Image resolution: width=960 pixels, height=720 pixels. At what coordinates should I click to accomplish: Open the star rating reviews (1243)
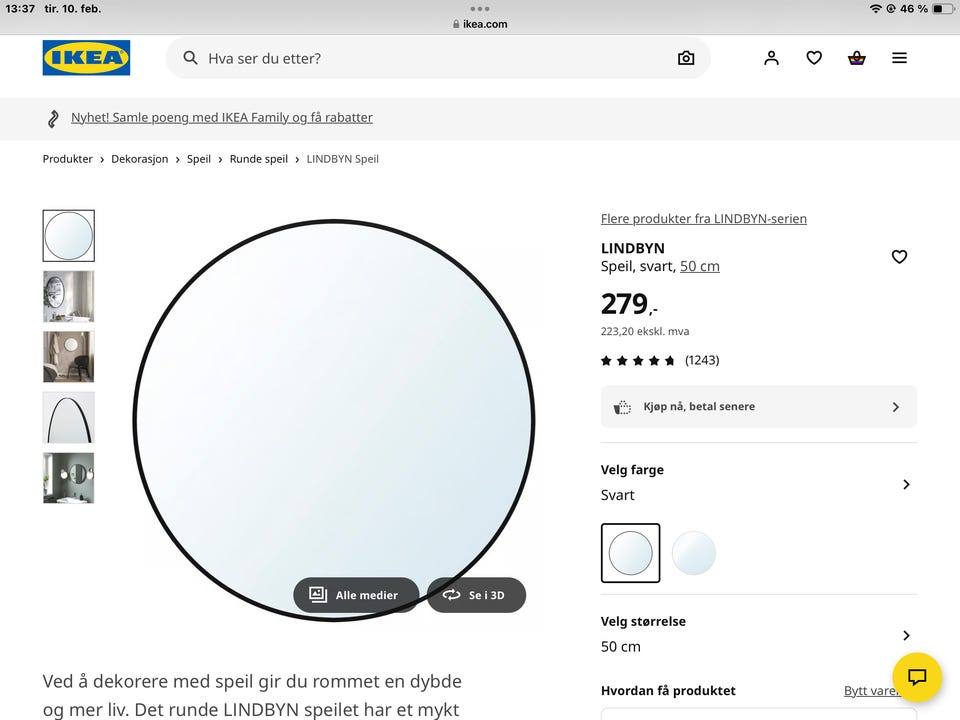tap(660, 360)
